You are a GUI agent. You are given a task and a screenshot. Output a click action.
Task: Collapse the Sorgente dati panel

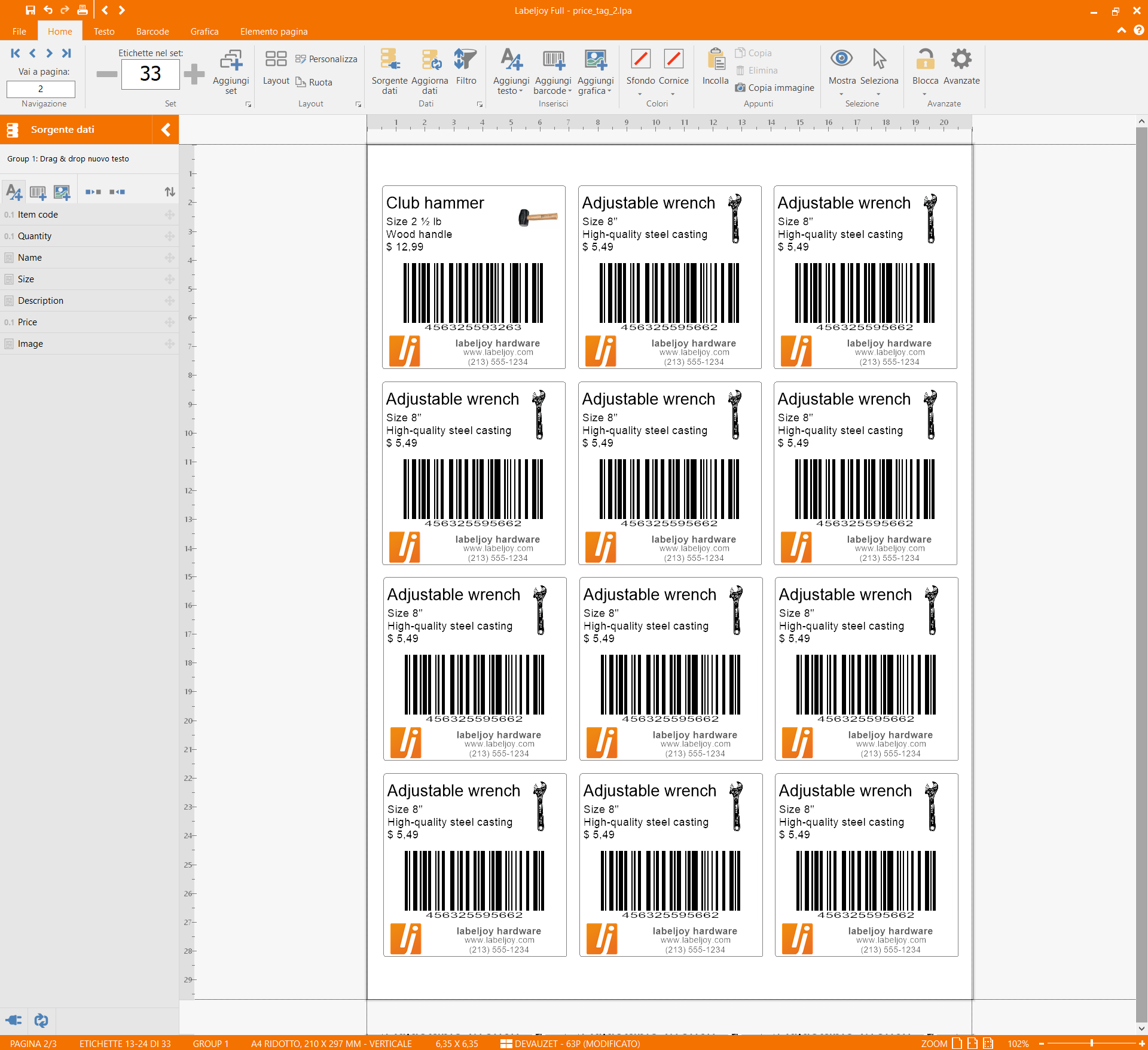tap(166, 129)
